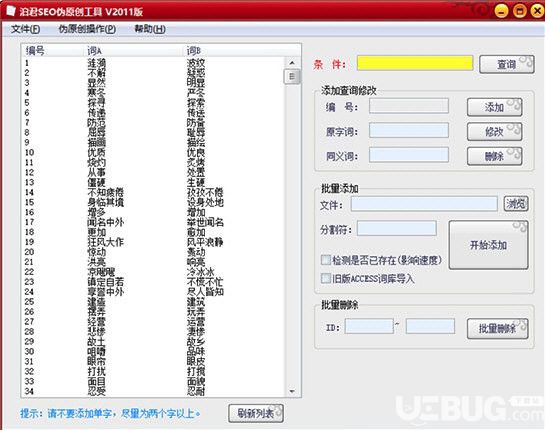
Task: Open the 帮助(H) menu
Action: click(150, 29)
